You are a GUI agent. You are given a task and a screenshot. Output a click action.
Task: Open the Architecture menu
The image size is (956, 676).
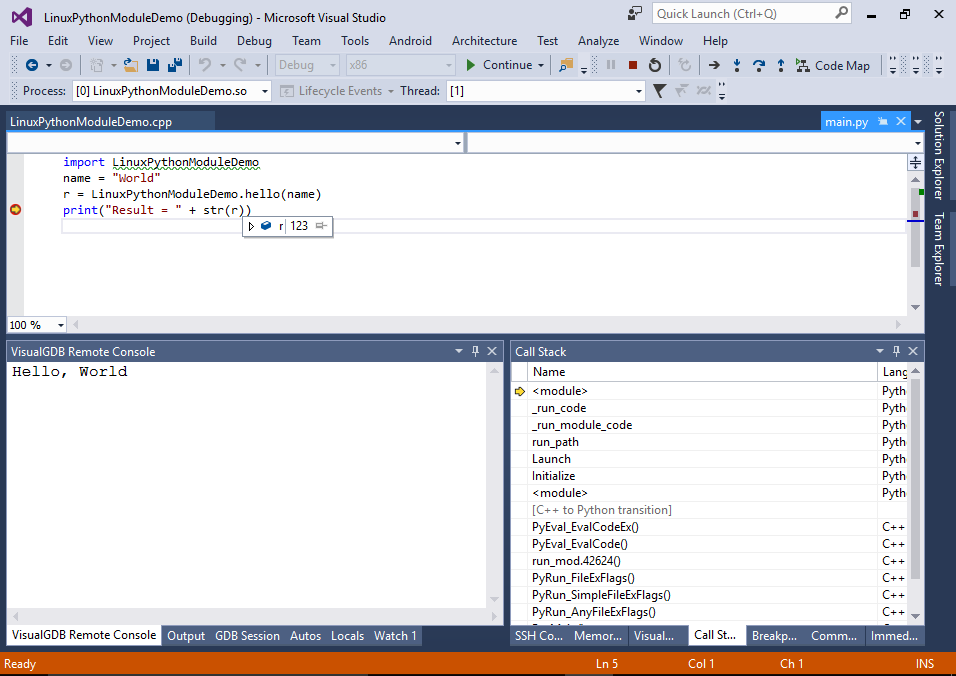pyautogui.click(x=484, y=41)
